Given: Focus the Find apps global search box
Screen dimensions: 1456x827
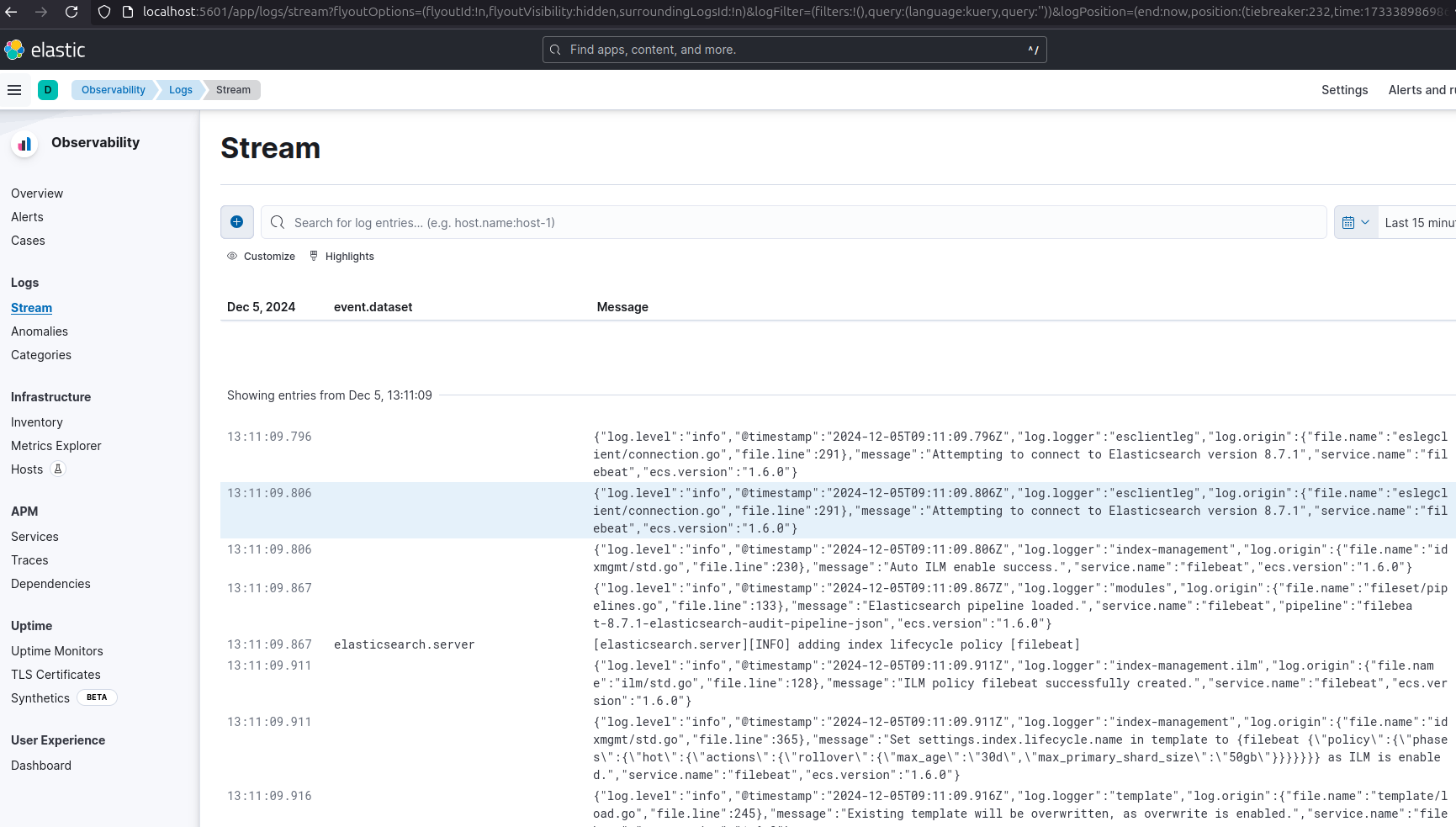Looking at the screenshot, I should 794,50.
